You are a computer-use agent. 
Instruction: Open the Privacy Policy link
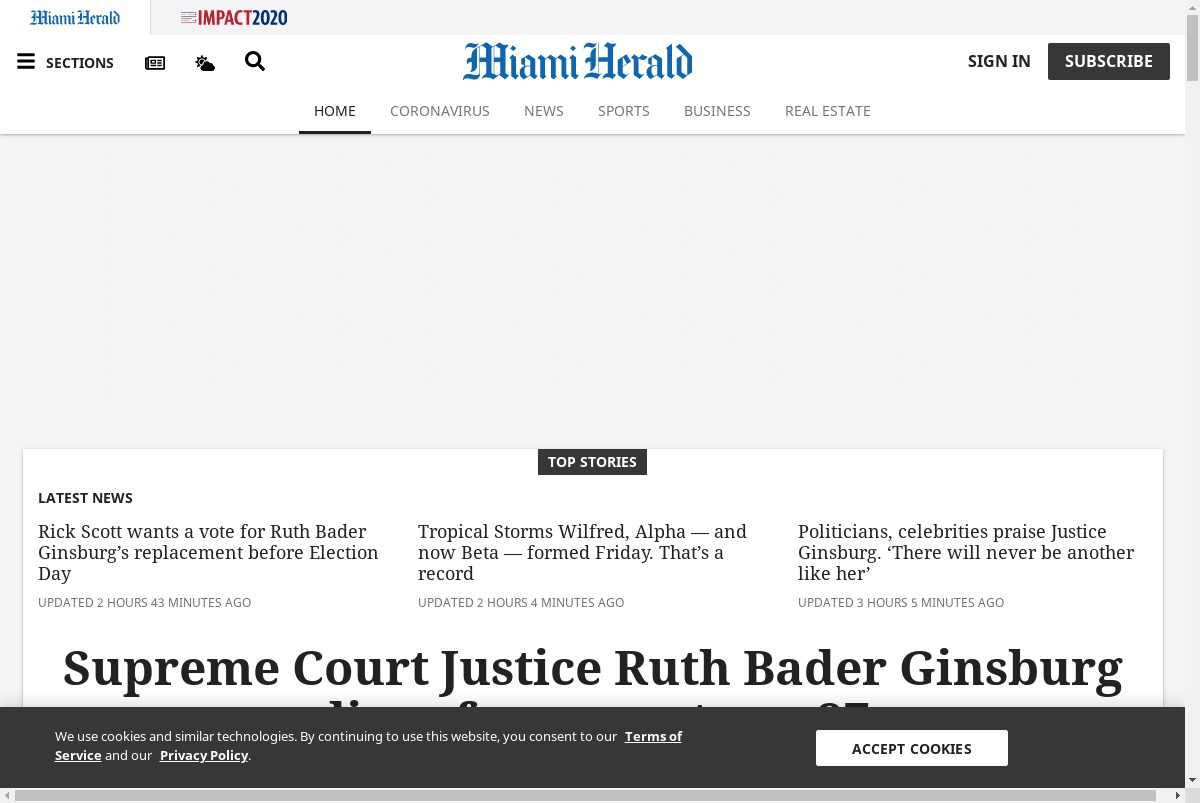pyautogui.click(x=204, y=755)
